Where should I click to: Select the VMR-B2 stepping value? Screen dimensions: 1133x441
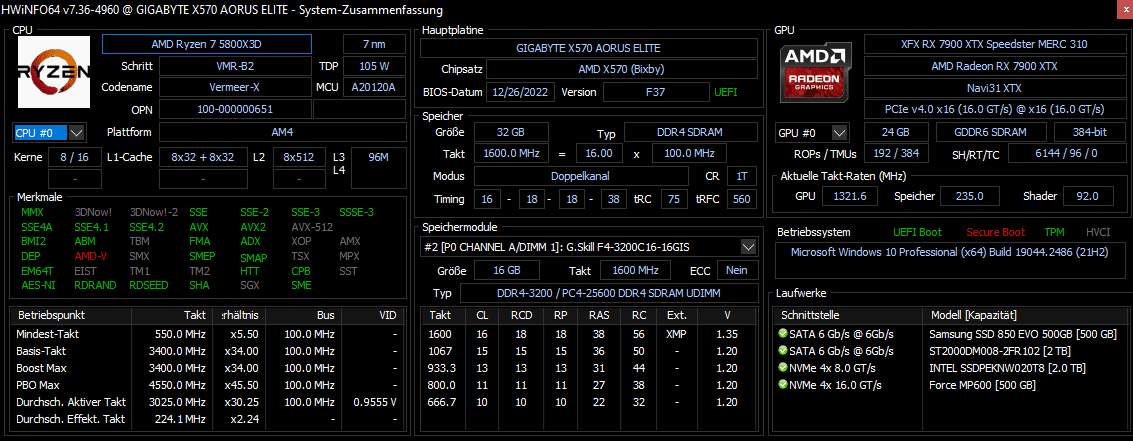click(233, 66)
